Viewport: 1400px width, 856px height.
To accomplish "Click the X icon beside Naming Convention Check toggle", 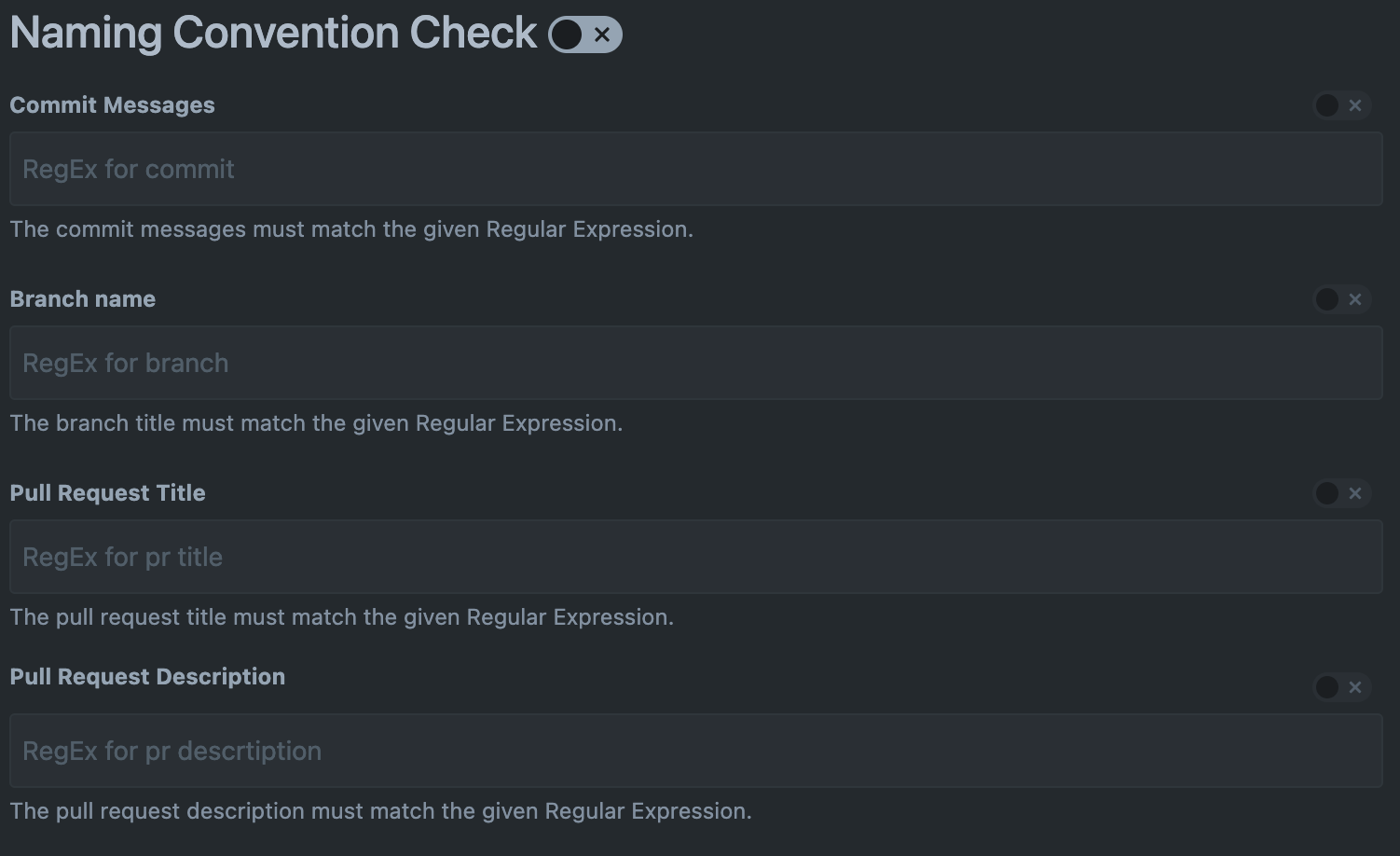I will tap(602, 34).
